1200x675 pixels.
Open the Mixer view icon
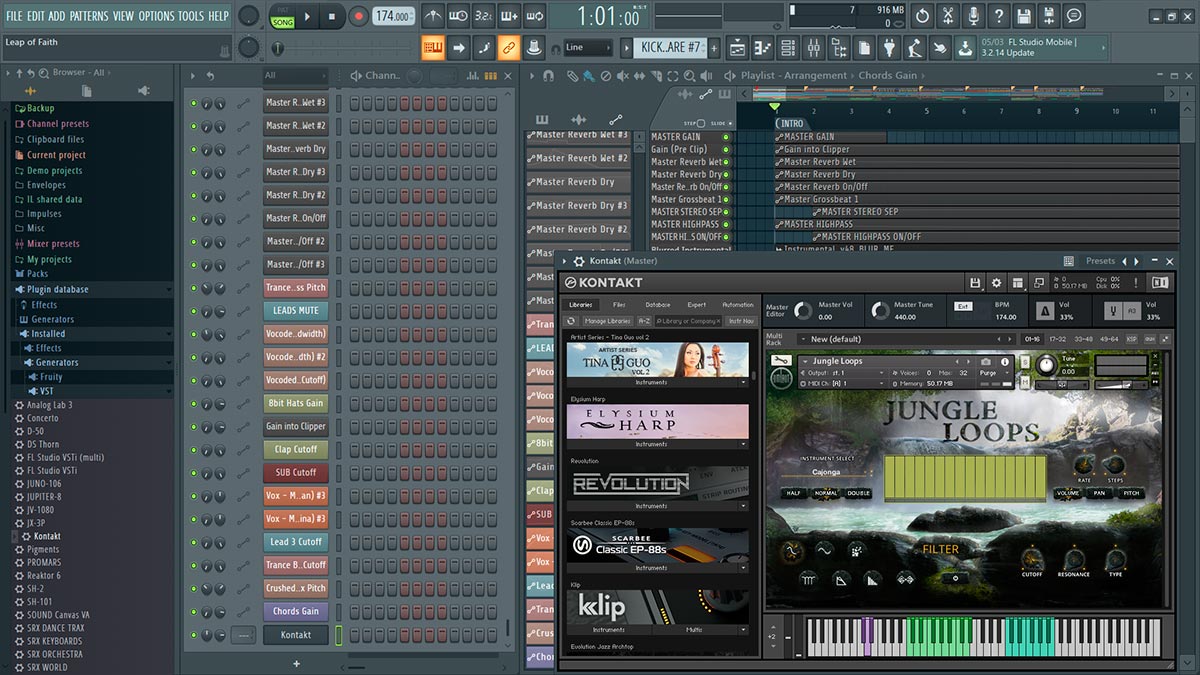813,47
